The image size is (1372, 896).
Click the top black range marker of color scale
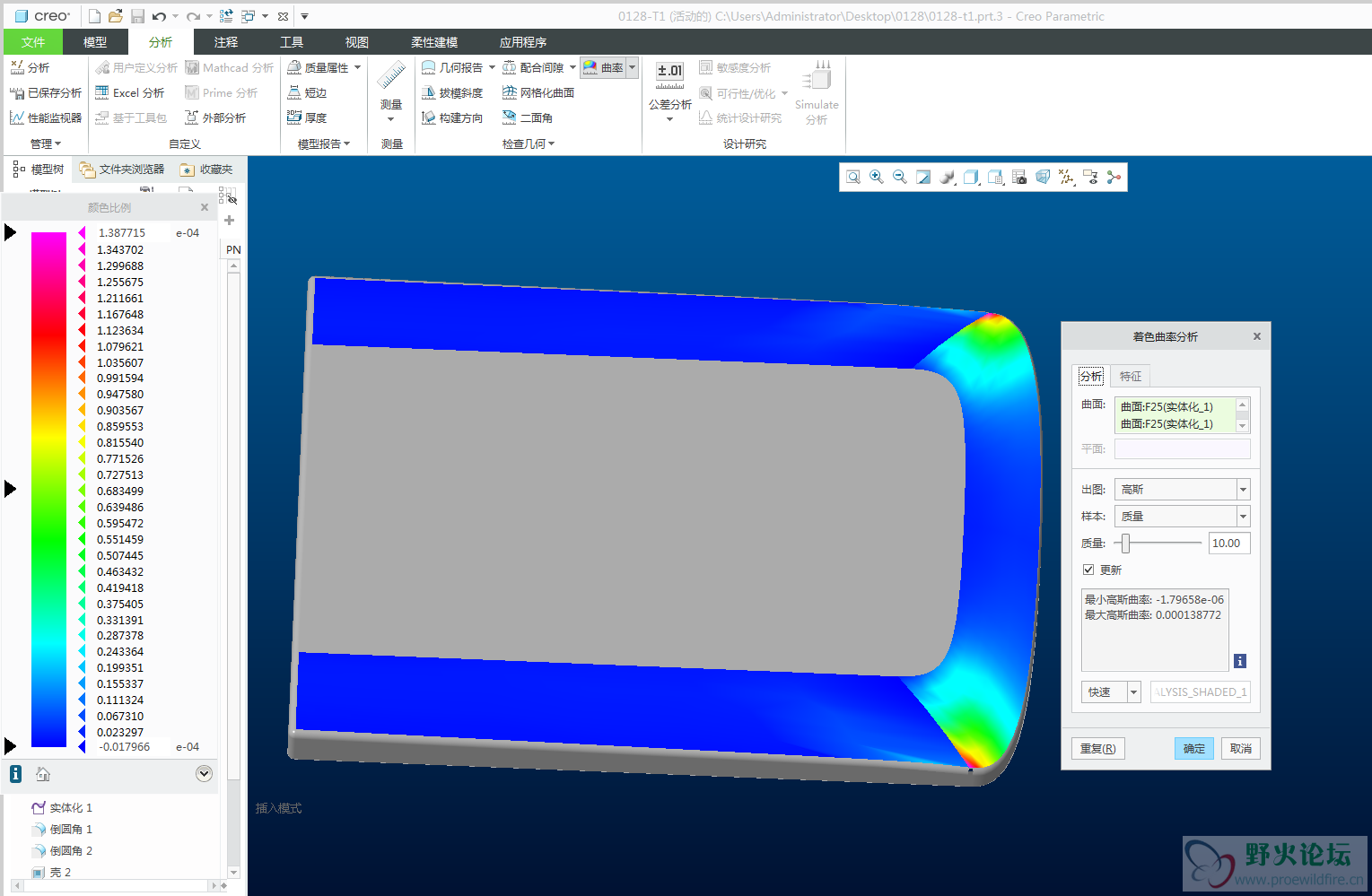point(10,232)
